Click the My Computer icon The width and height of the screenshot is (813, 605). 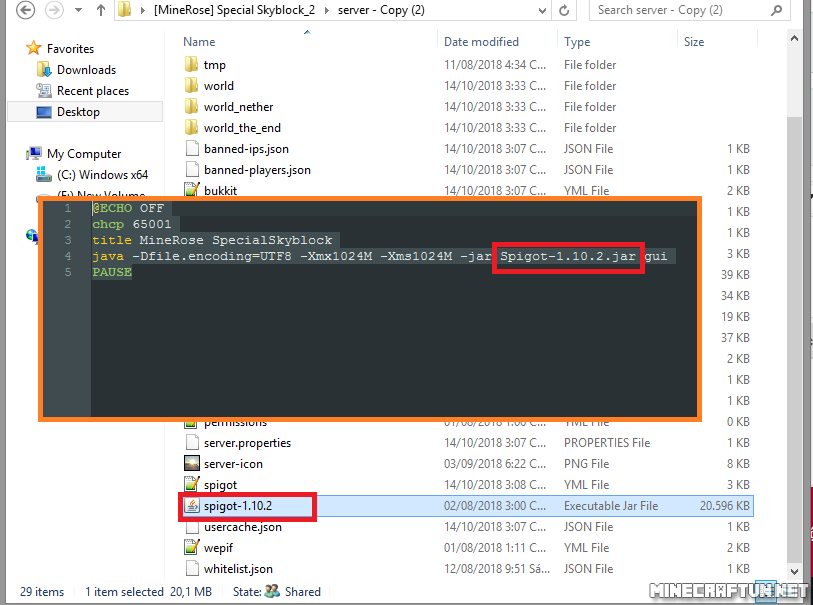(34, 153)
